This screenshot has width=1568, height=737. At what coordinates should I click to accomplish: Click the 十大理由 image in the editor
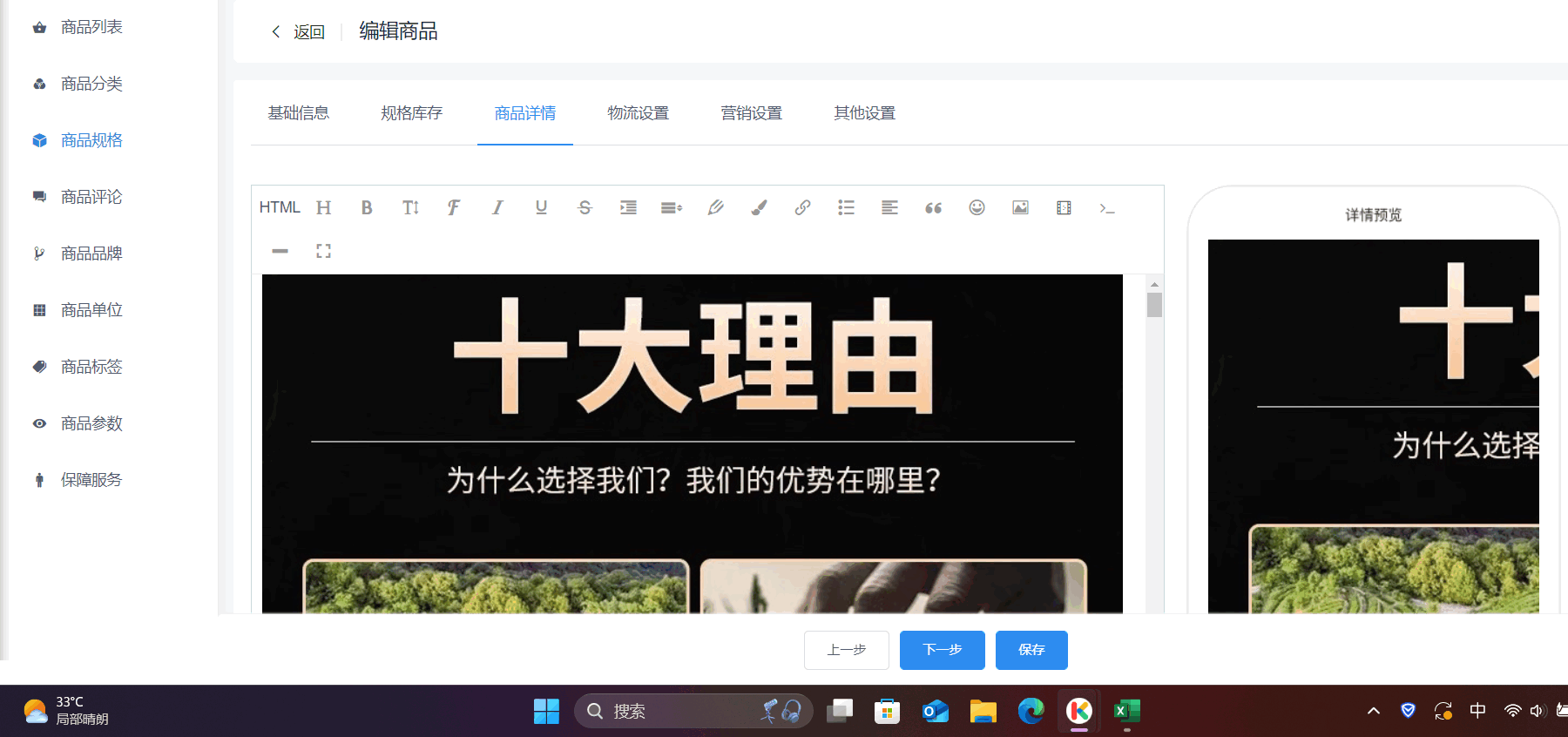tap(693, 444)
